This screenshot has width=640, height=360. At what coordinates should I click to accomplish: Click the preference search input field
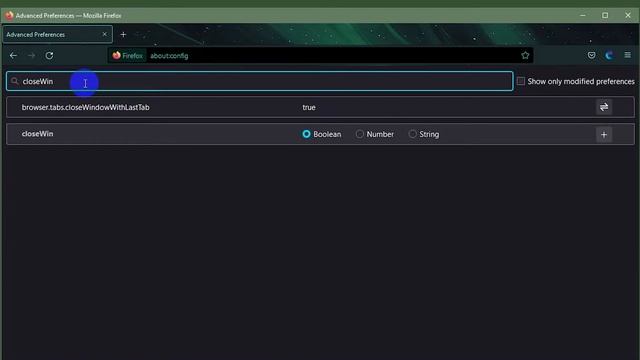point(260,81)
